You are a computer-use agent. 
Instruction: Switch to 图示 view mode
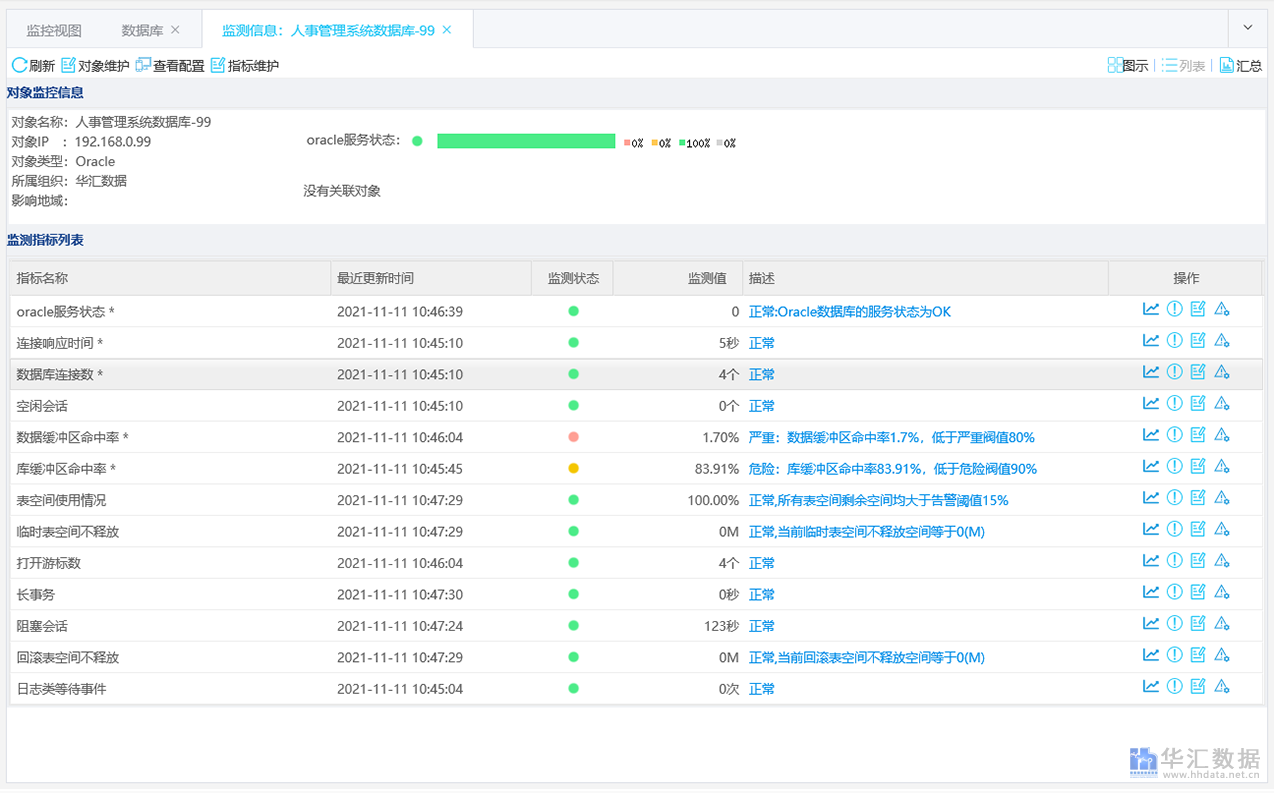tap(1128, 65)
